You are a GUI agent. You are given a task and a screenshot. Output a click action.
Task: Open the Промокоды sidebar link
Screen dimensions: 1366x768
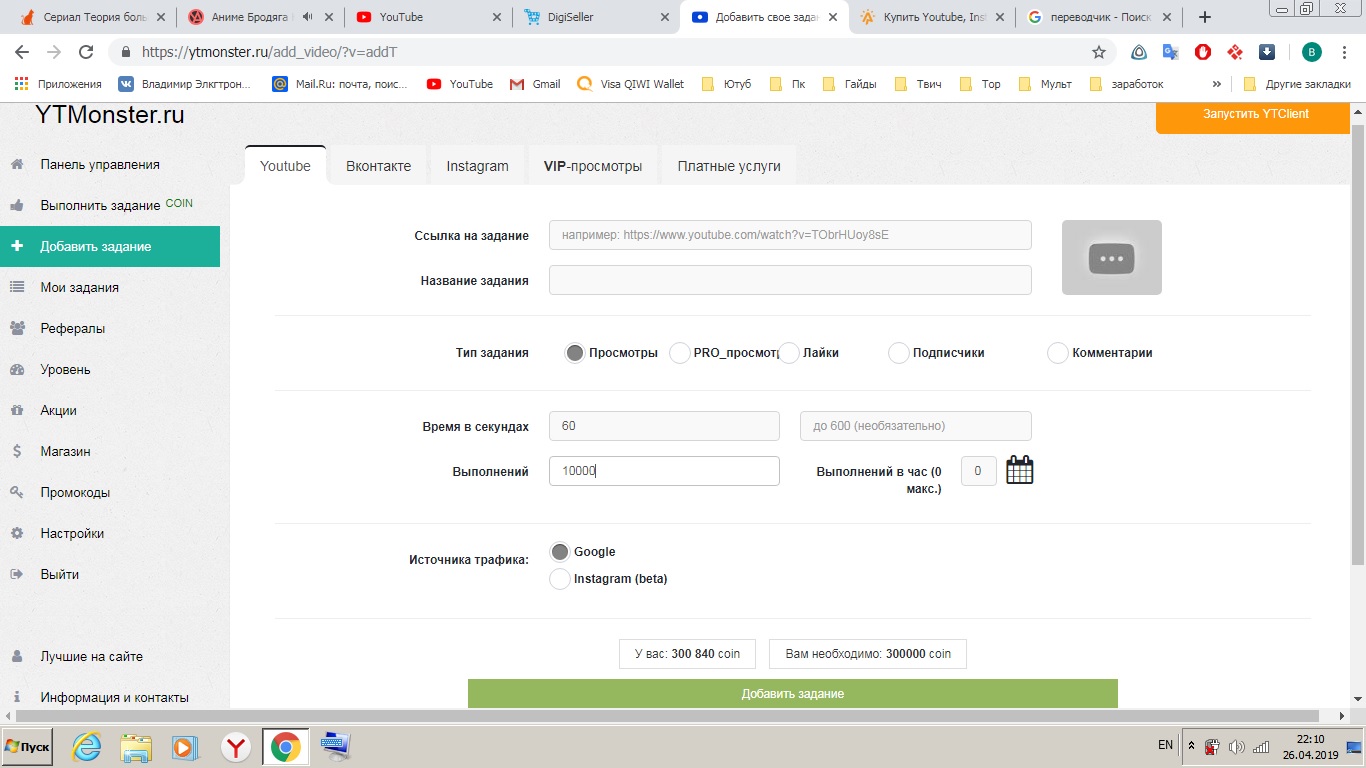pos(75,492)
